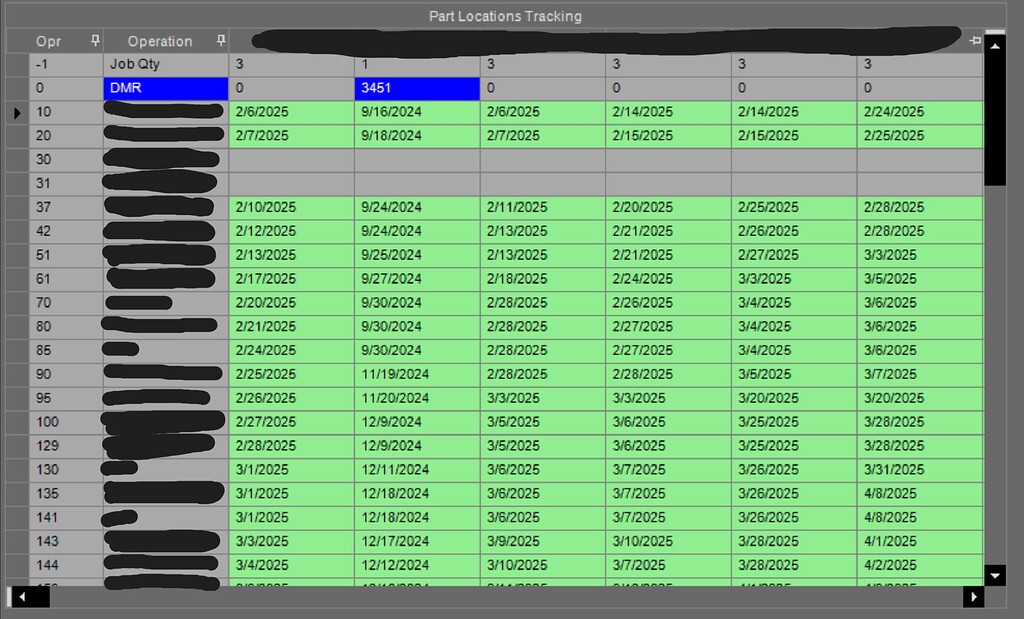Click the right arrow of the horizontal scrollbar
1024x619 pixels.
coord(973,597)
